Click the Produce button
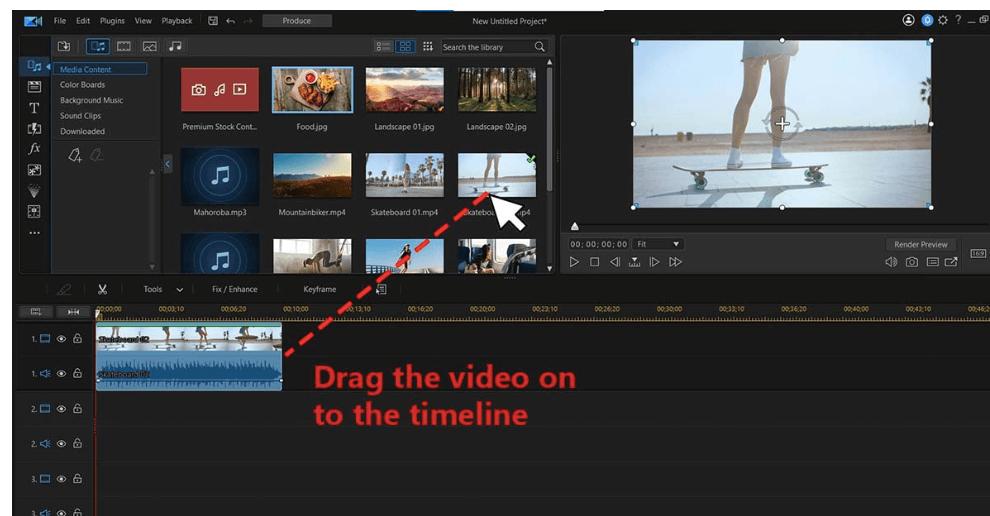 point(297,21)
